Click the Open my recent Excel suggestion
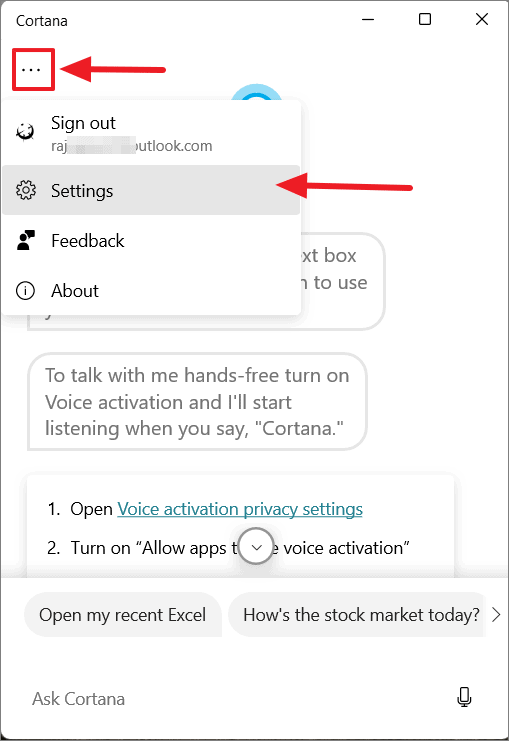Image resolution: width=509 pixels, height=741 pixels. [x=122, y=615]
